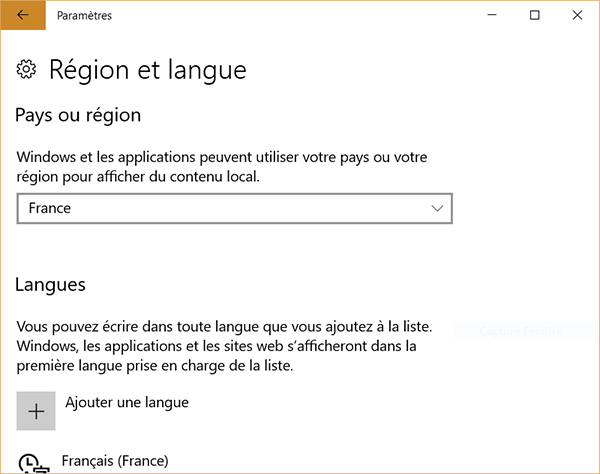Screen dimensions: 600x474
Task: Click the word France inside the combo box
Action: [50, 208]
